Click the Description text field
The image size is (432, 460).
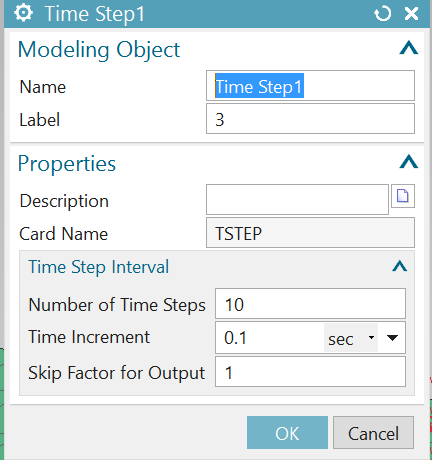(x=297, y=199)
